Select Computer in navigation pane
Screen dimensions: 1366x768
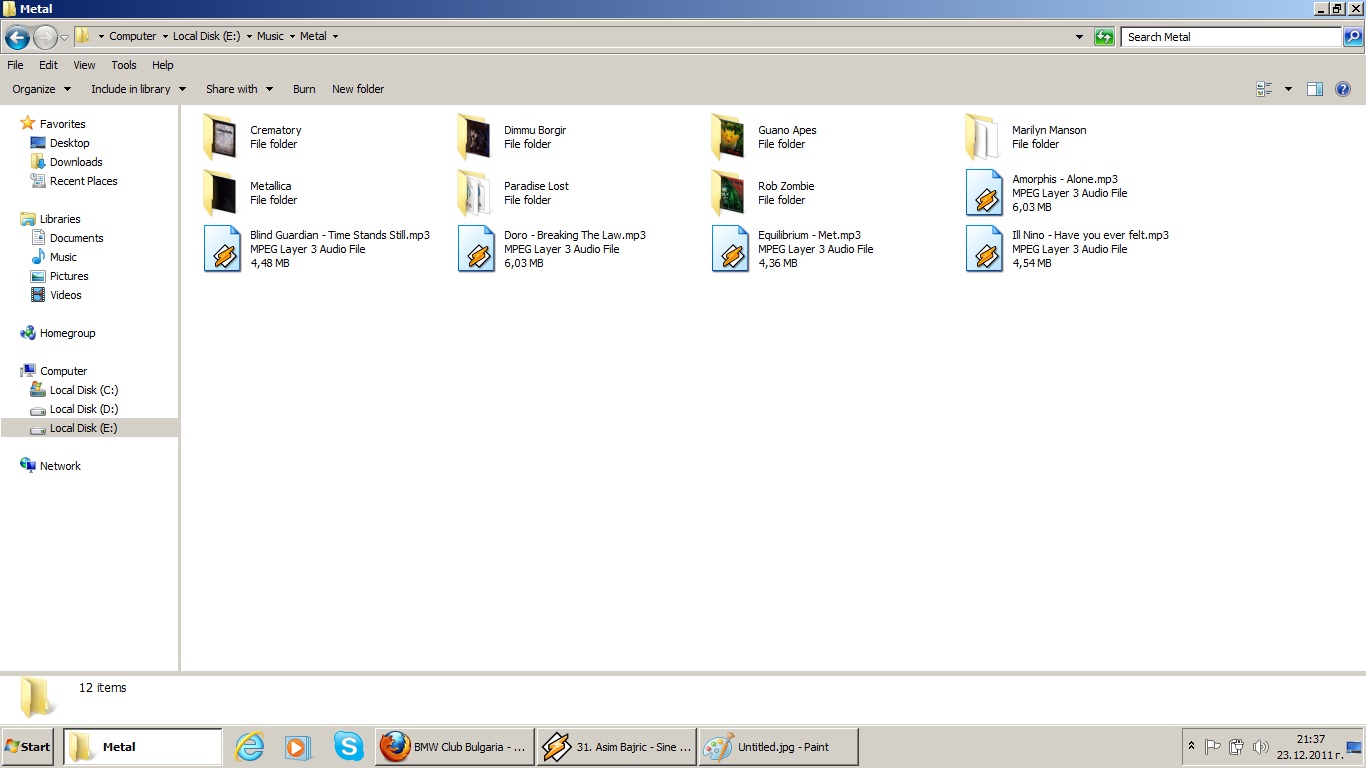click(63, 371)
